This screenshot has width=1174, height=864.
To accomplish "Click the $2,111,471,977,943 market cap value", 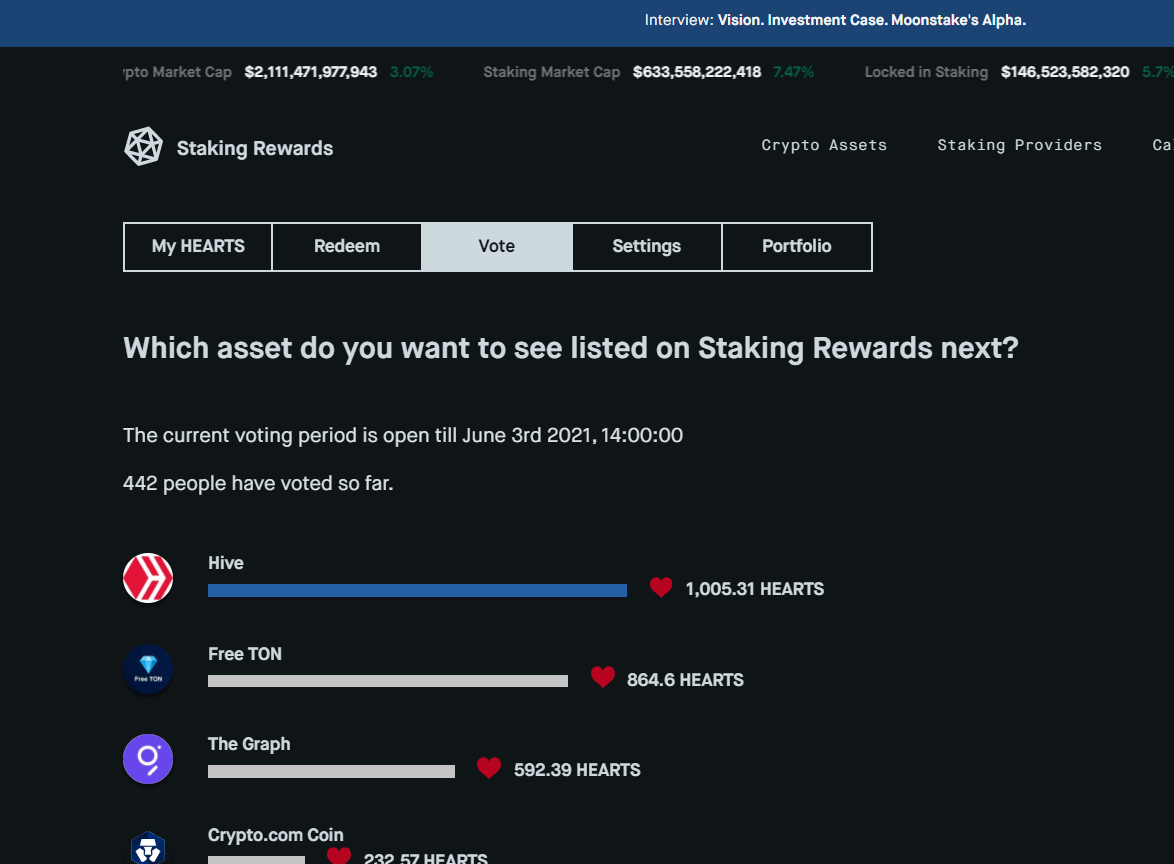I will point(311,72).
